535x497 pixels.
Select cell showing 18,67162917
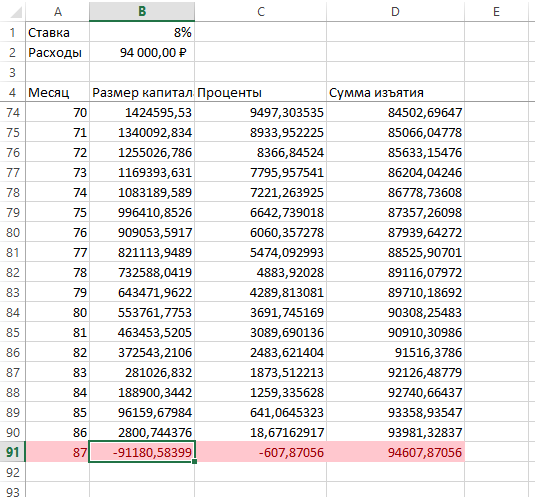(x=261, y=432)
